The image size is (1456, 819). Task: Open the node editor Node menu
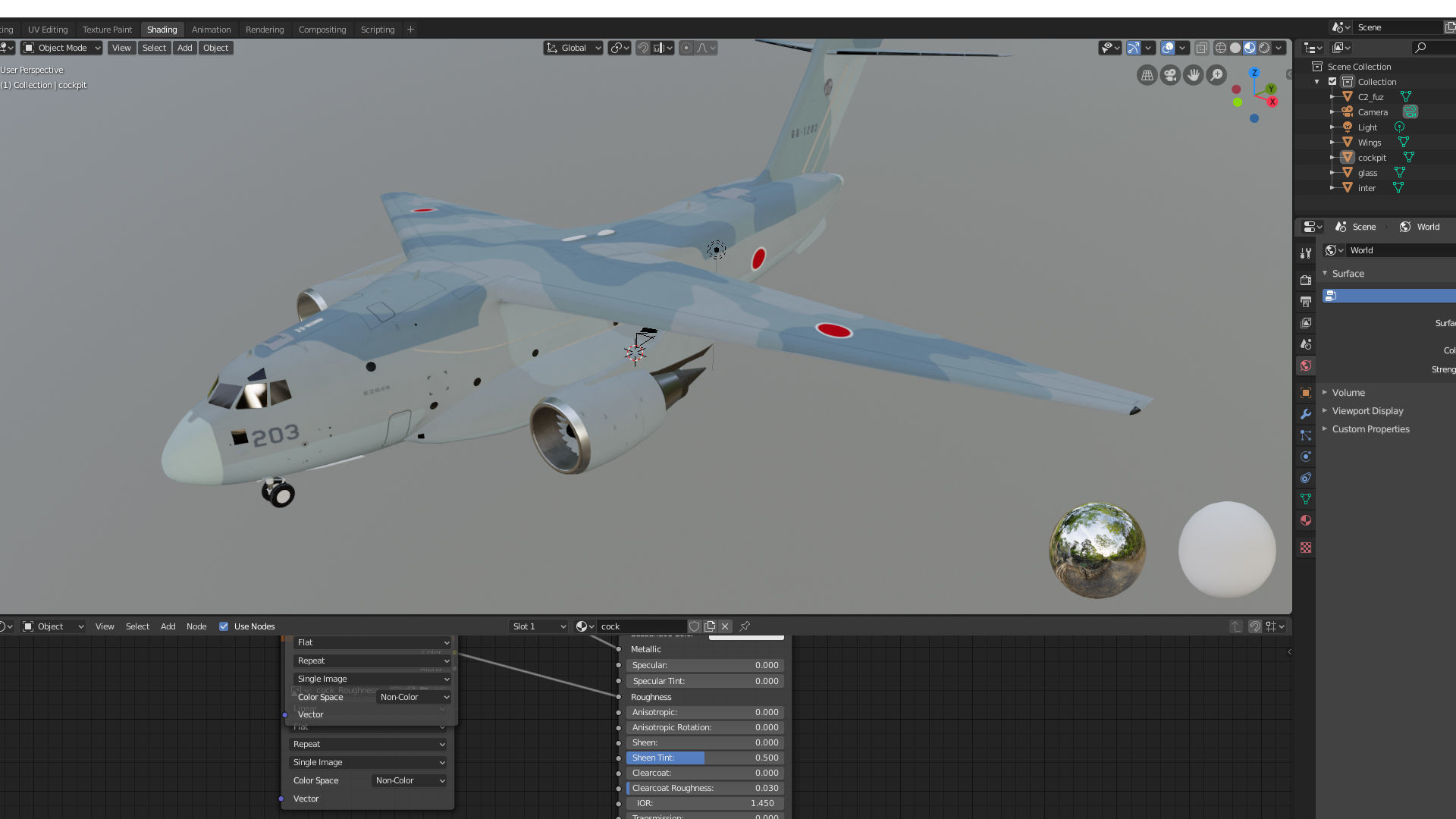(196, 626)
